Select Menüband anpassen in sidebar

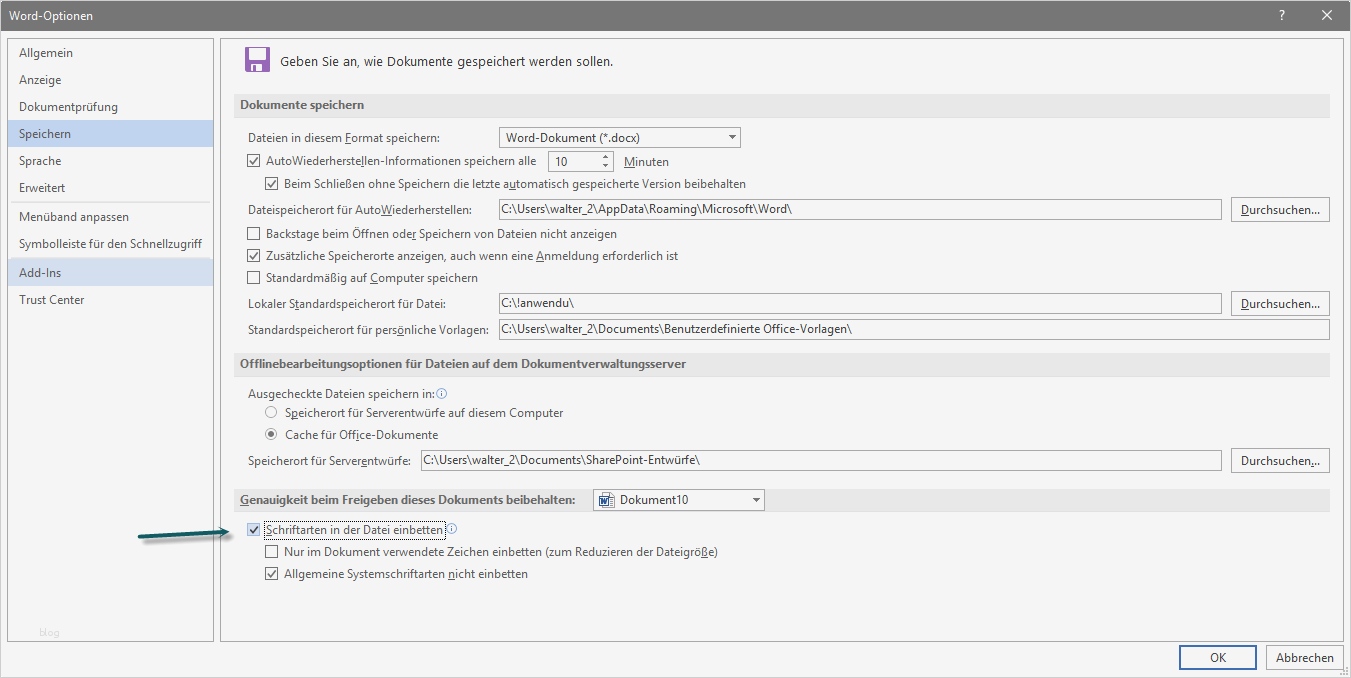[x=74, y=217]
